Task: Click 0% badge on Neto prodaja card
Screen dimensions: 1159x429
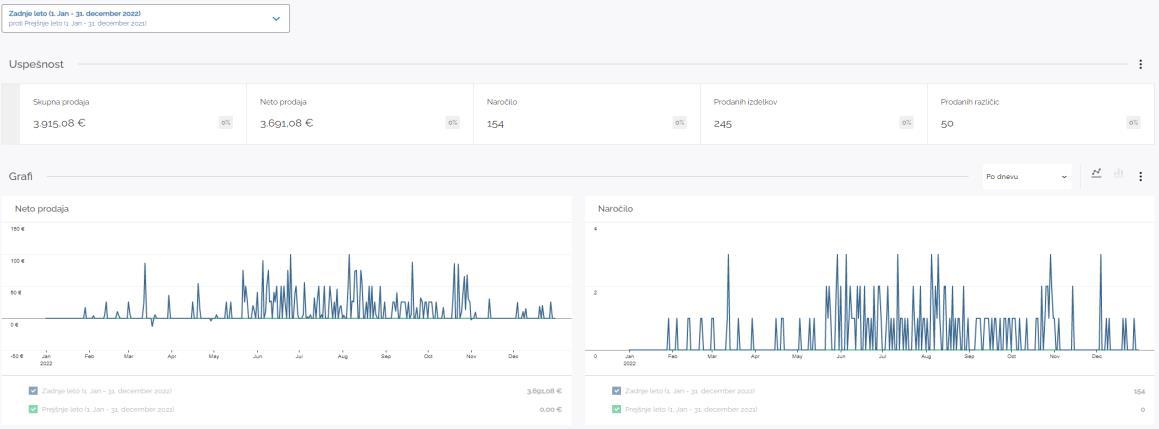Action: click(x=452, y=123)
